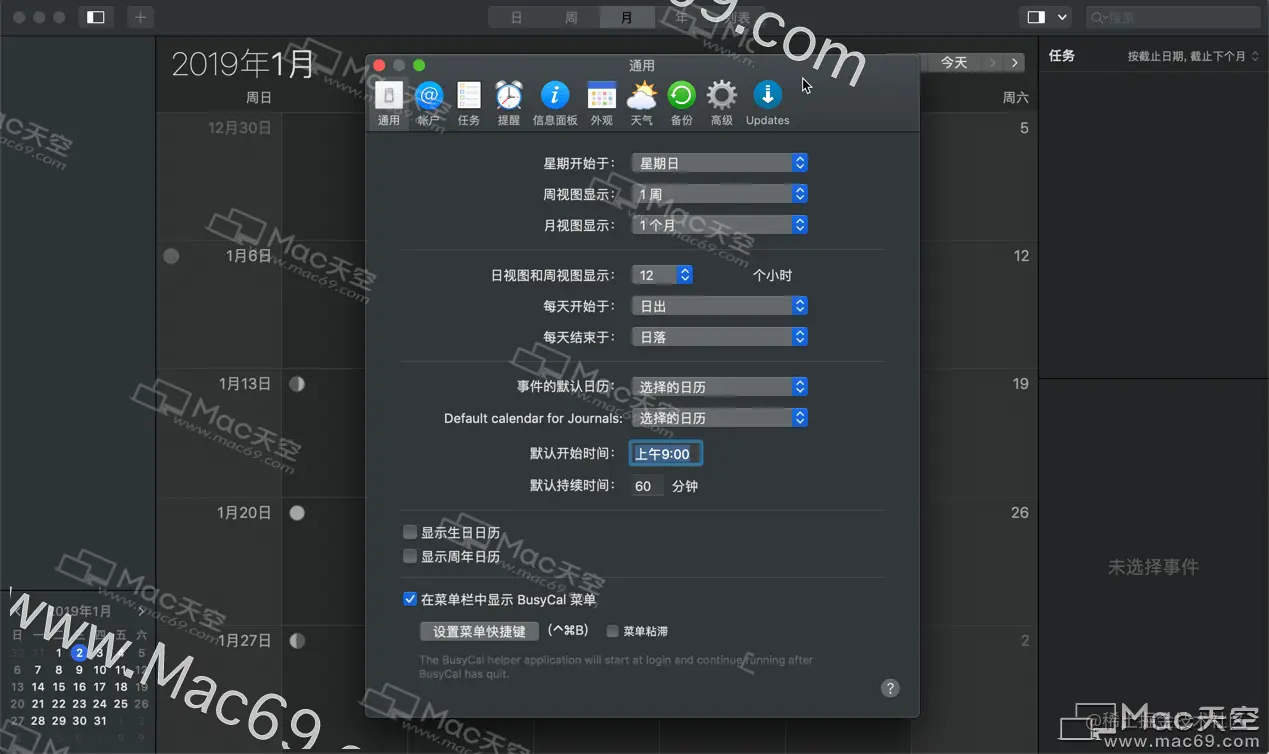Image resolution: width=1269 pixels, height=754 pixels.
Task: Enable the 菜单粘滞 checkbox
Action: point(613,631)
